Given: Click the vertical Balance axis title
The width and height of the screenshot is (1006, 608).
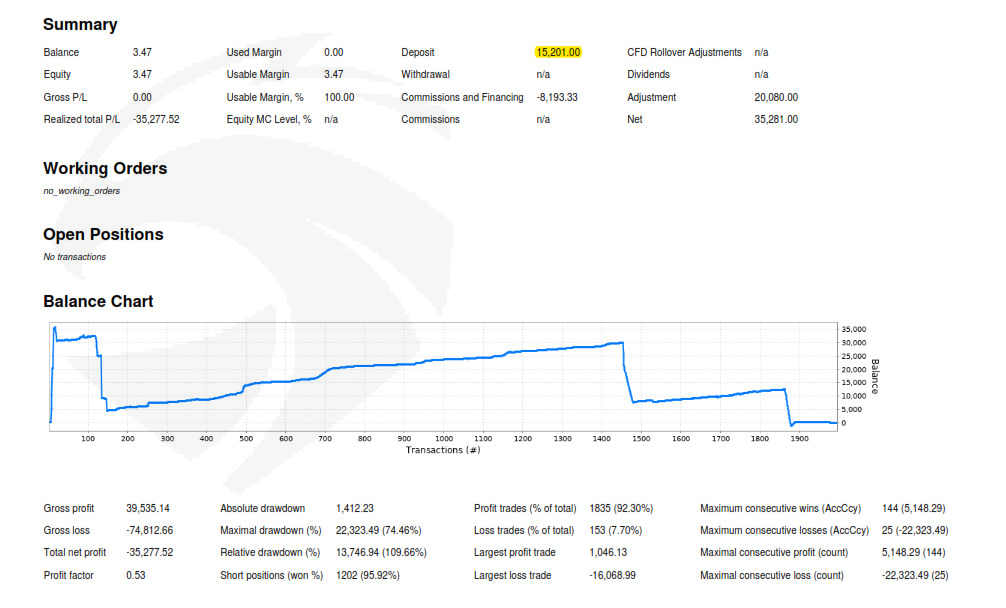Looking at the screenshot, I should pos(874,376).
